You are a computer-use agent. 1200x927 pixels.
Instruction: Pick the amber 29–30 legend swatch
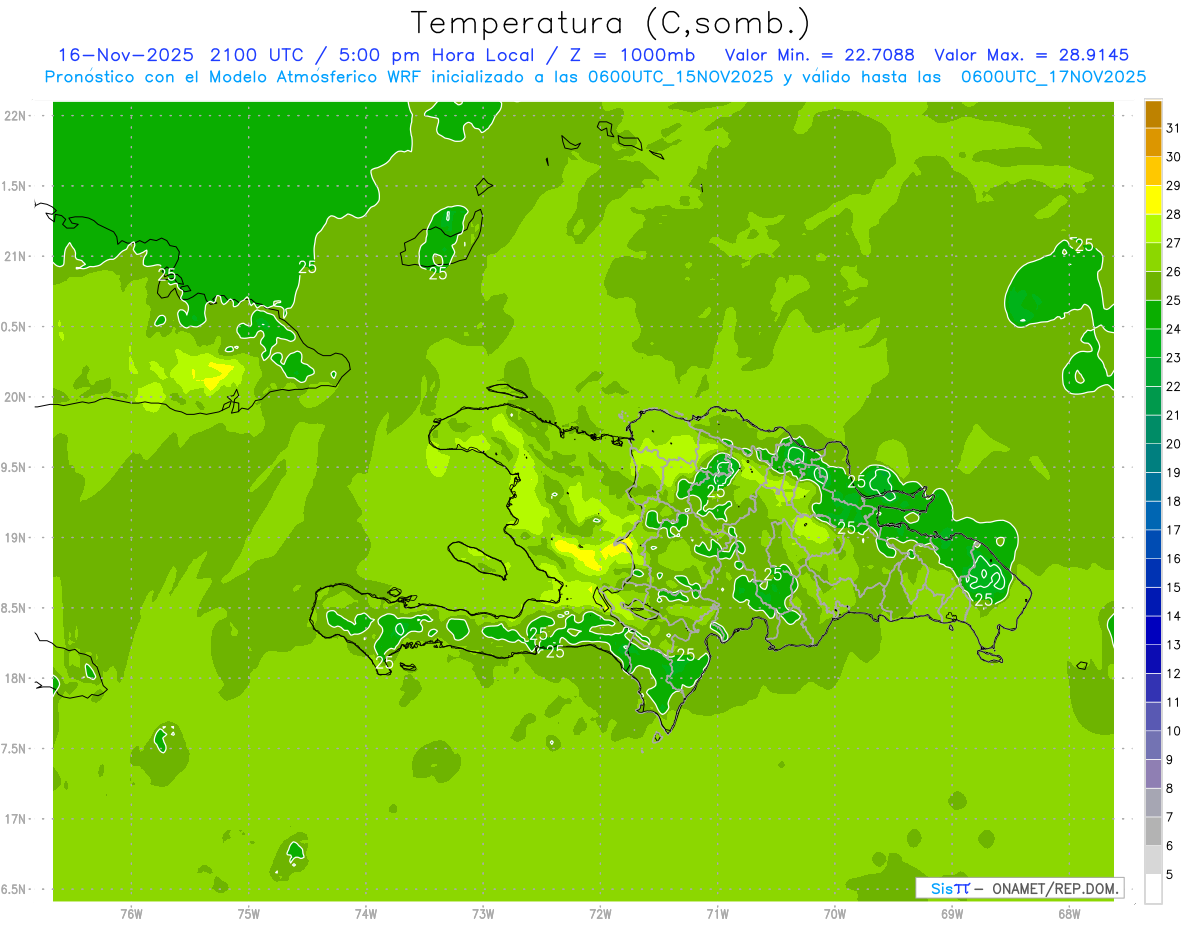point(1153,171)
